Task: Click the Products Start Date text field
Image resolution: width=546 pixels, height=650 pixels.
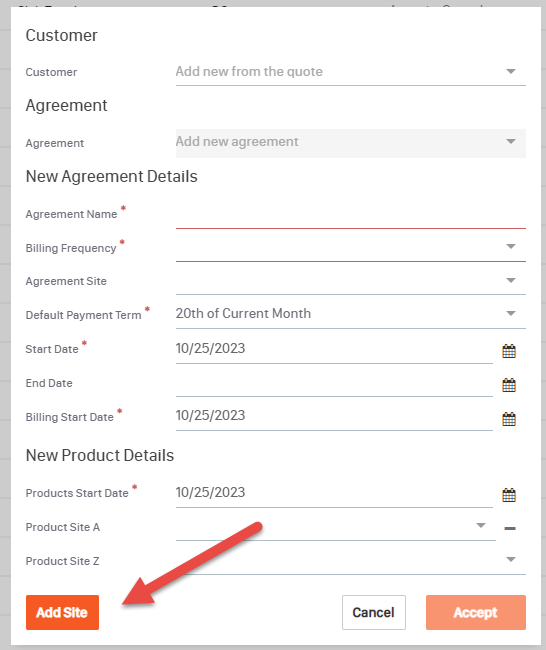Action: click(334, 493)
